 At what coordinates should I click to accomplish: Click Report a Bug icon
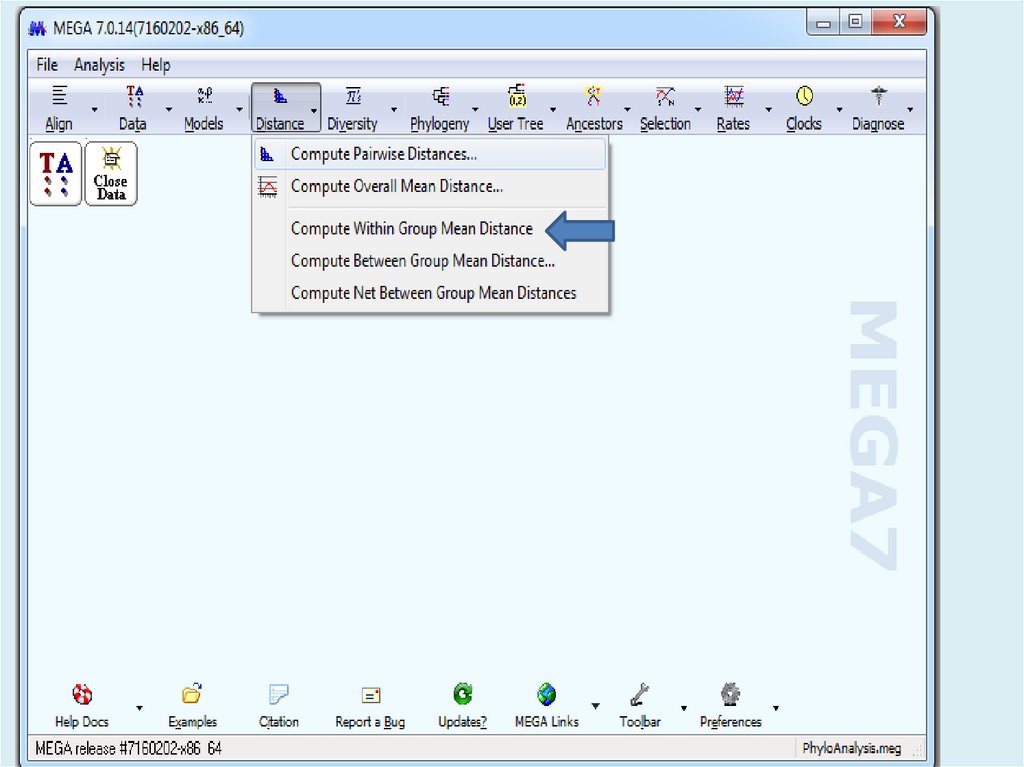(371, 695)
